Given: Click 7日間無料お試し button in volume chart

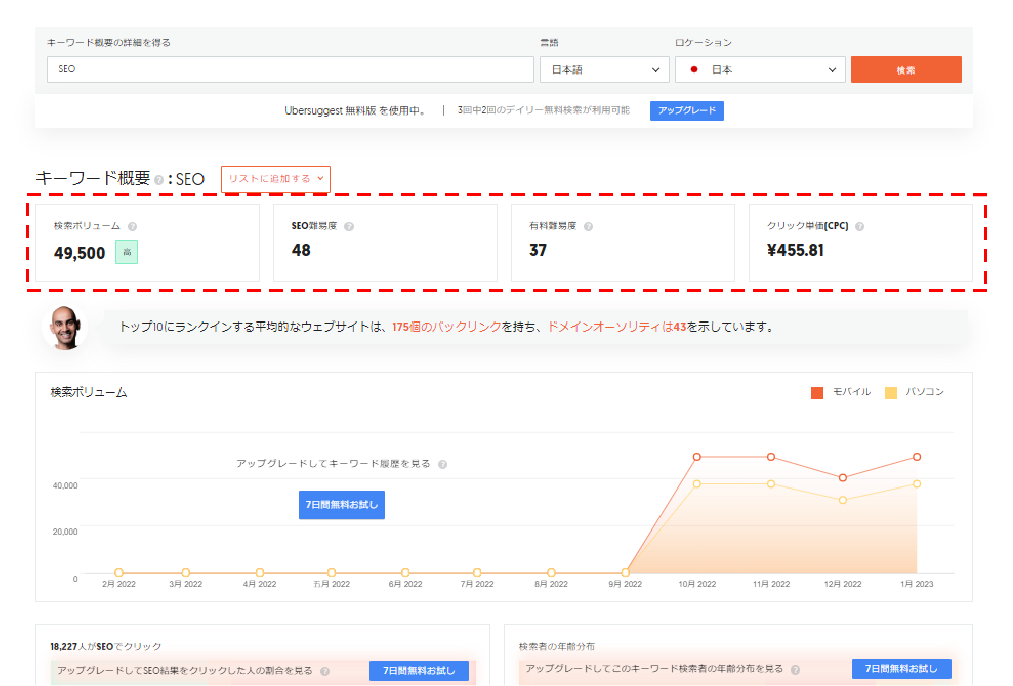Looking at the screenshot, I should pos(342,504).
